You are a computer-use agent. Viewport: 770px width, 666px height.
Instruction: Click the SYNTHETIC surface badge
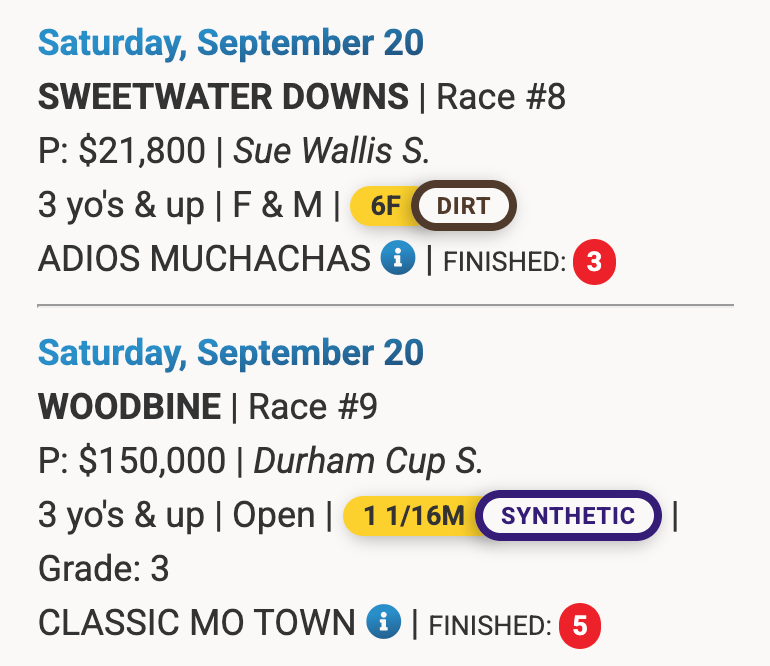tap(567, 516)
